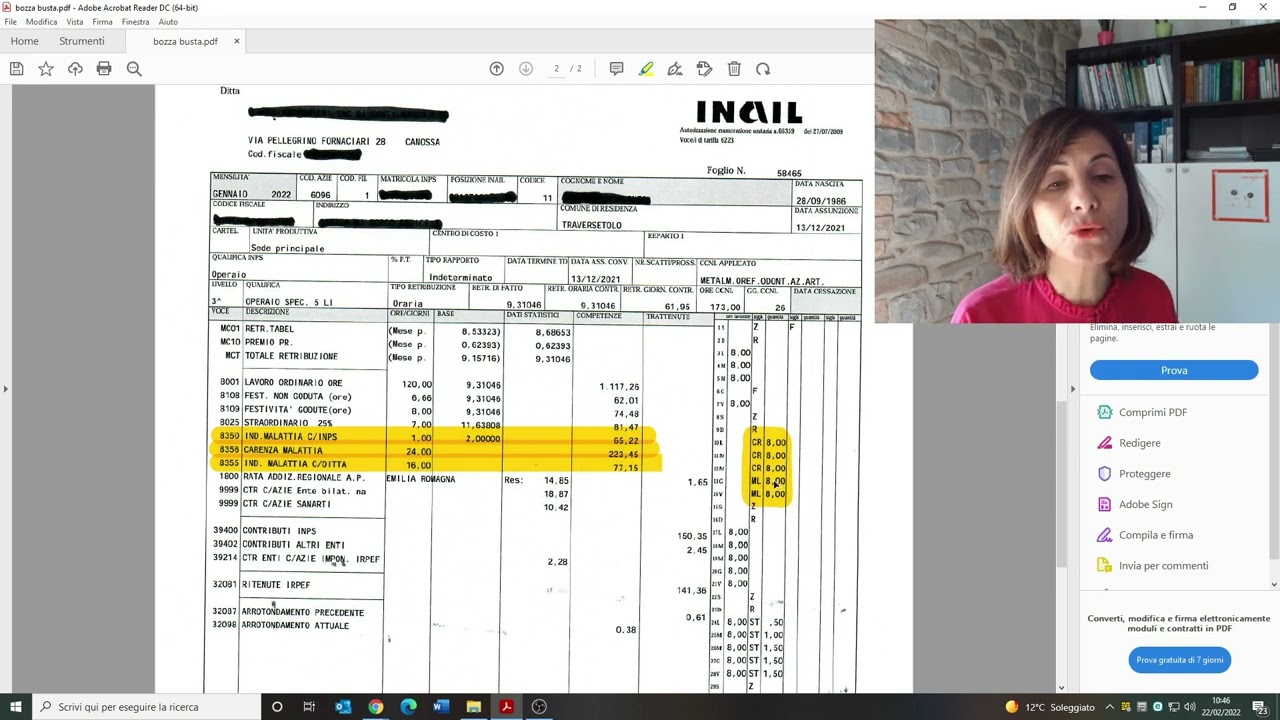Open Google Chrome from the taskbar
Screen dimensions: 1280x720
click(x=375, y=707)
